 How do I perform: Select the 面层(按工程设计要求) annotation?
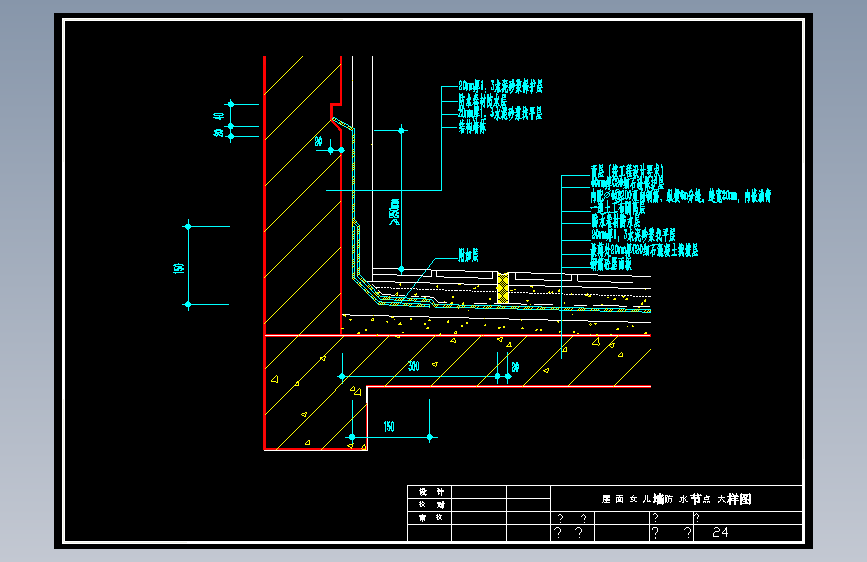tap(627, 170)
